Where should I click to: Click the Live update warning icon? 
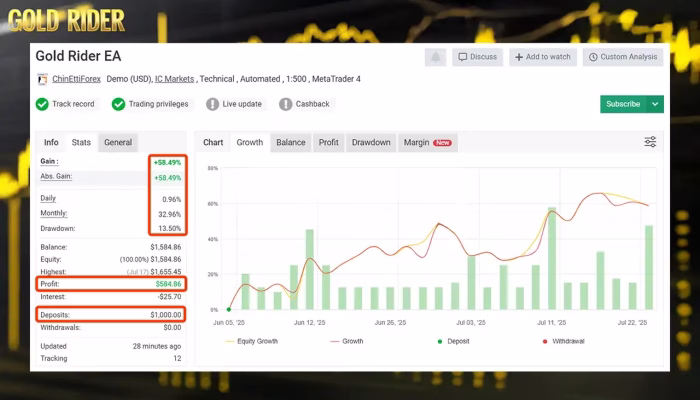212,104
